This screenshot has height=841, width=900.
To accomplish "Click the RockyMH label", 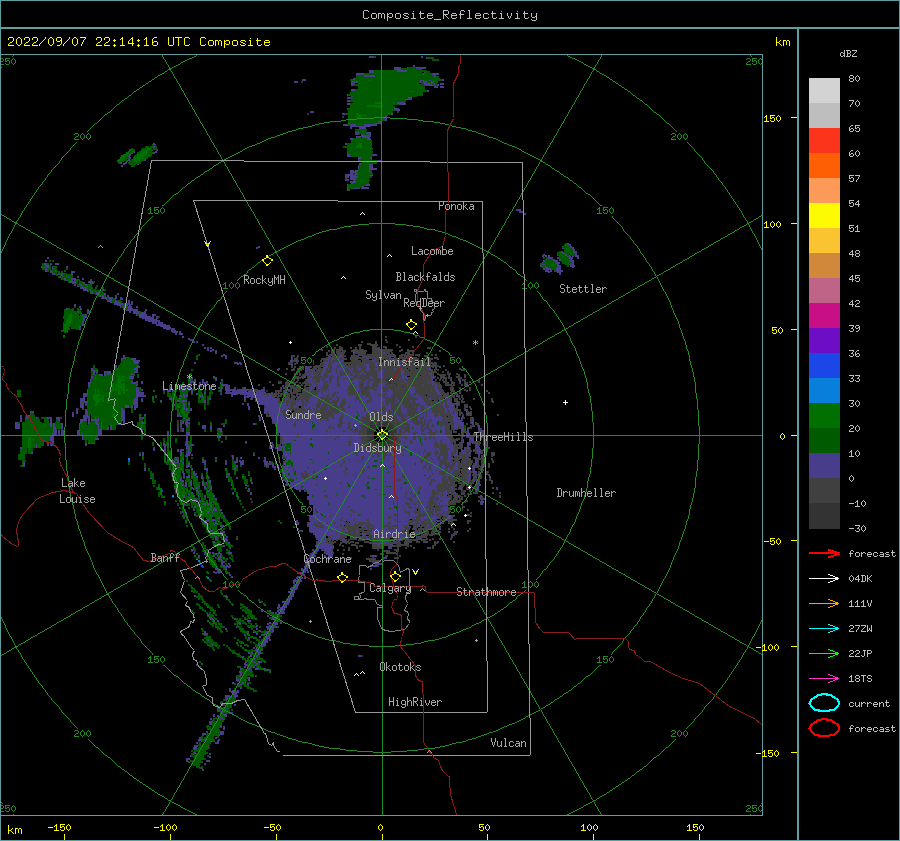I will (264, 280).
